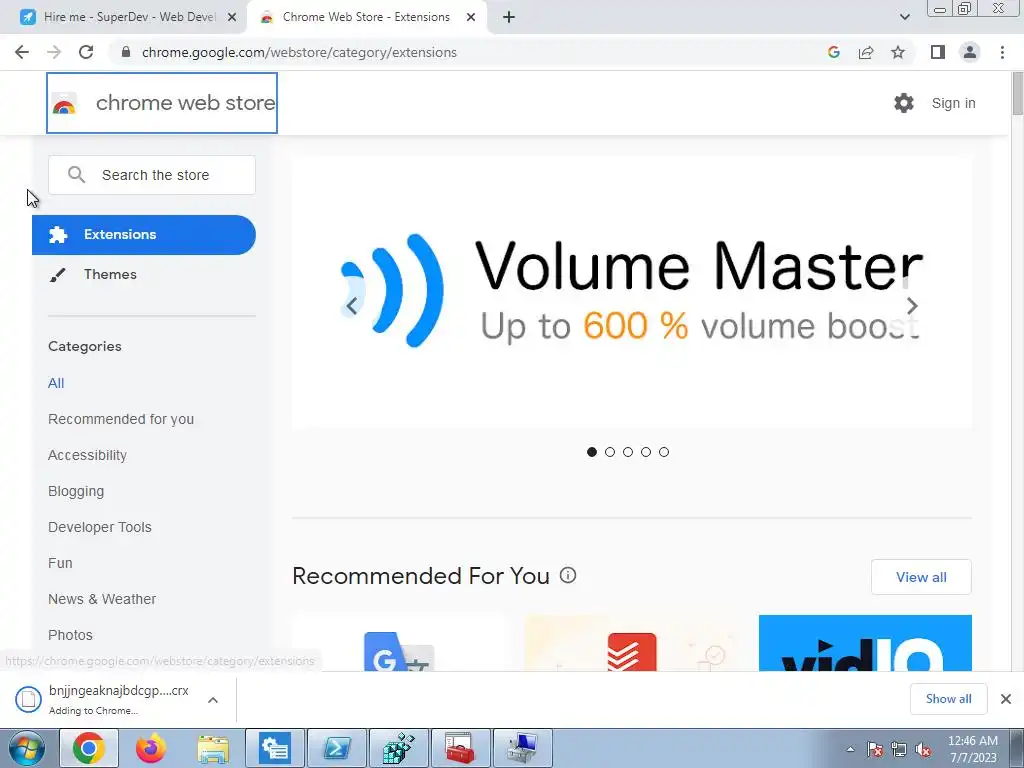Bookmark this page with the star icon
The image size is (1024, 768).
(x=898, y=52)
